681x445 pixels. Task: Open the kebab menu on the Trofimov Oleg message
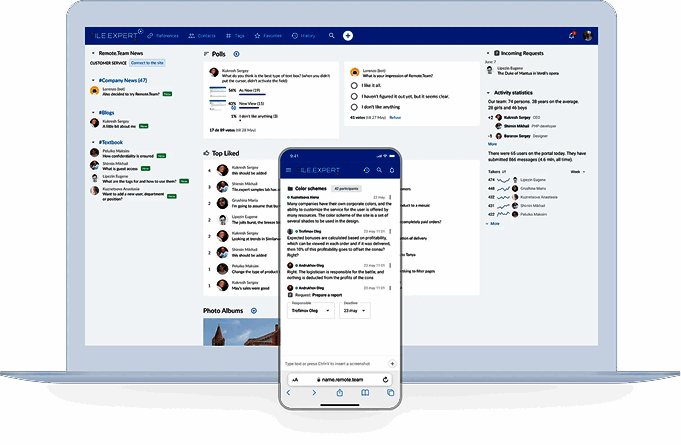[x=390, y=231]
